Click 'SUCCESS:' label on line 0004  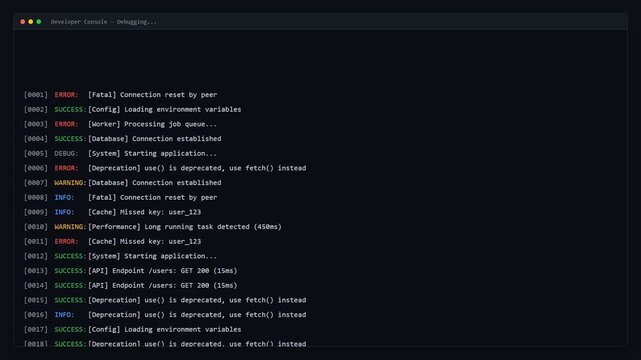(x=70, y=139)
